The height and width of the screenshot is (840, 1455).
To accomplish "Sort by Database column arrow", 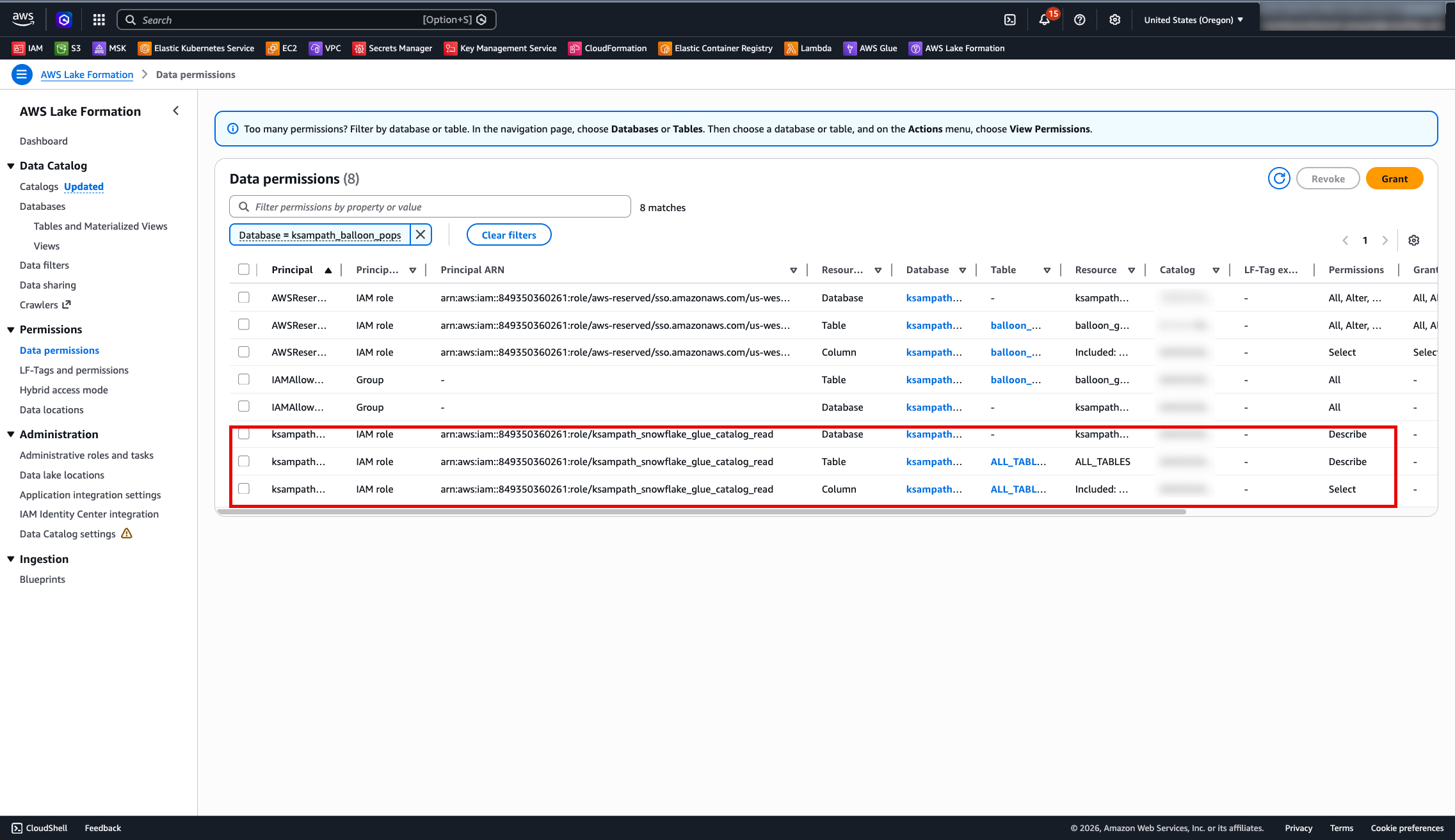I will point(963,270).
